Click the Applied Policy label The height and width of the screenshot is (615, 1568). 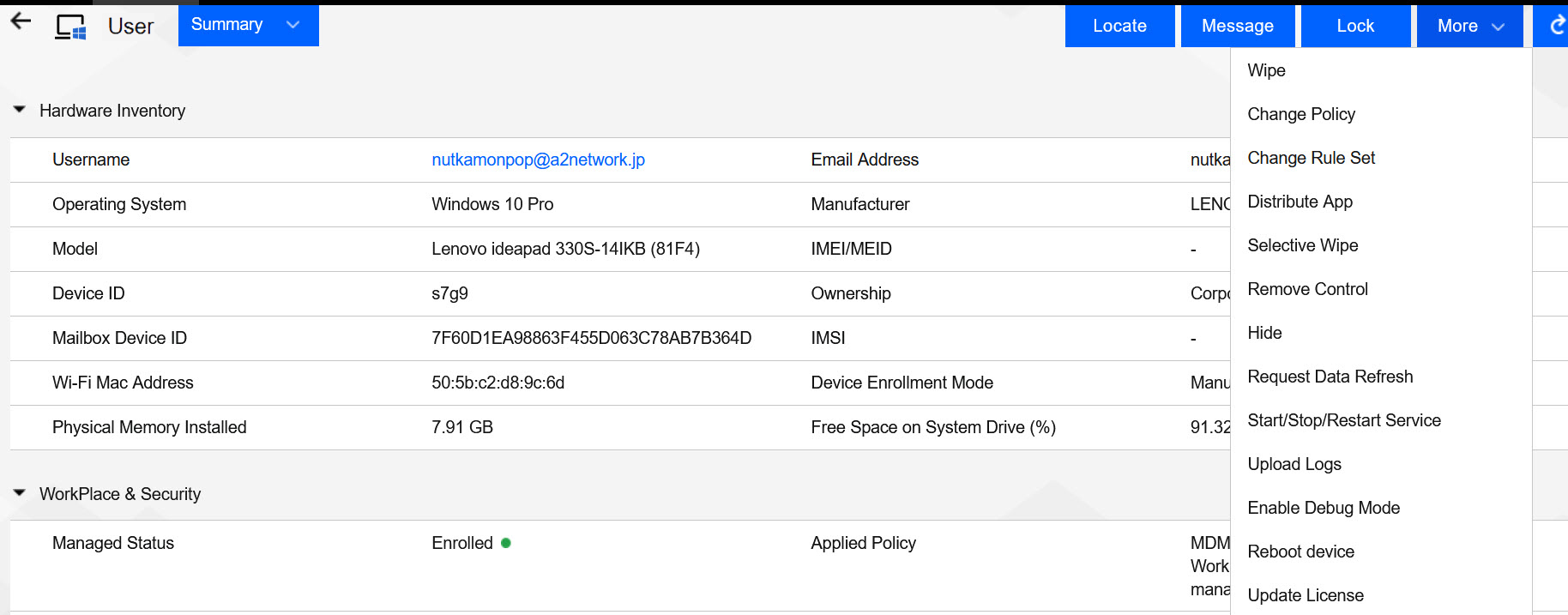click(x=863, y=543)
